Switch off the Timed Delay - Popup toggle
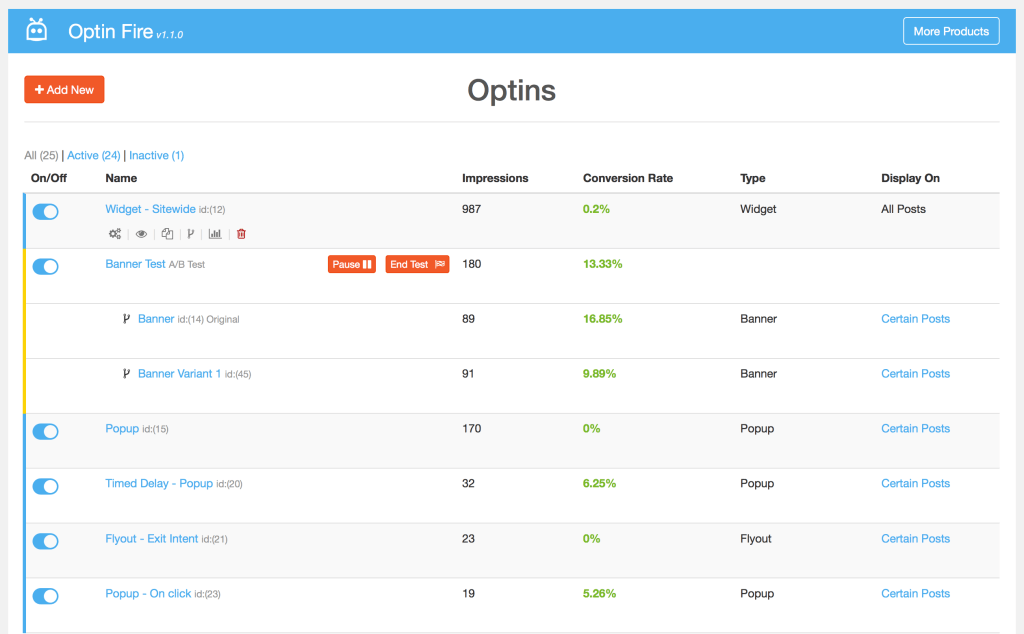 click(x=46, y=486)
